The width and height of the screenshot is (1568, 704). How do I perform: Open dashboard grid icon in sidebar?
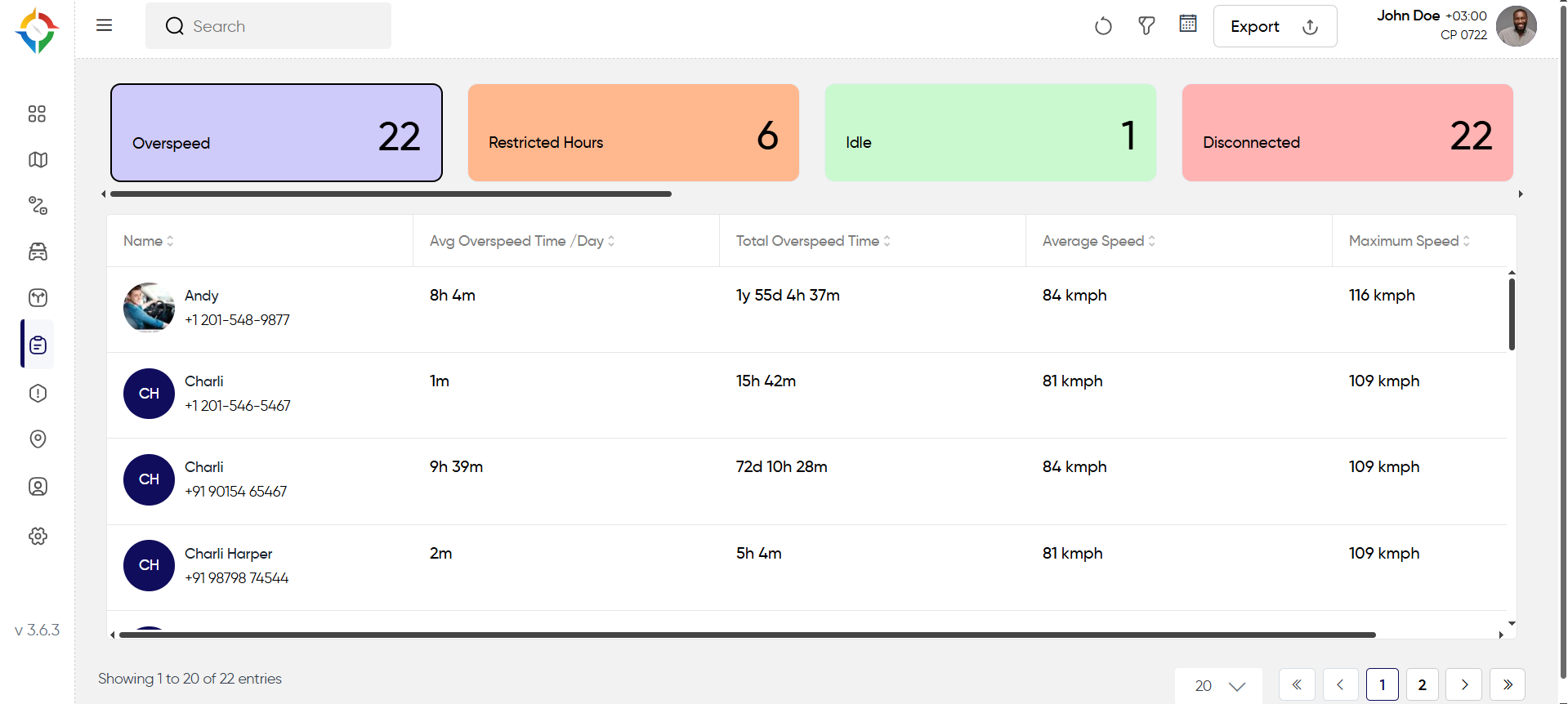(x=37, y=114)
